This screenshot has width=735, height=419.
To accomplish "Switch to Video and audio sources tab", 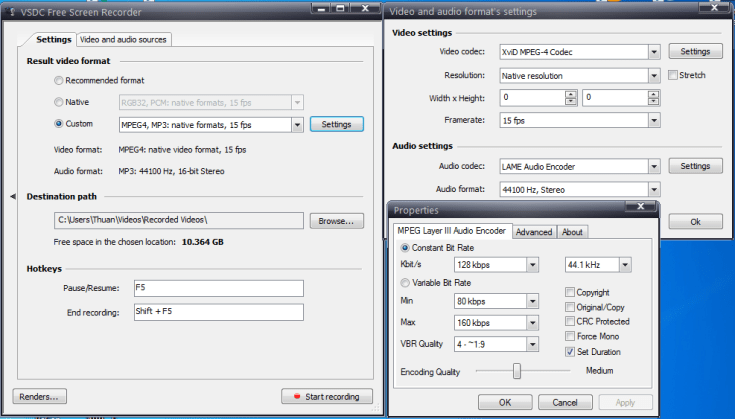I will click(125, 40).
